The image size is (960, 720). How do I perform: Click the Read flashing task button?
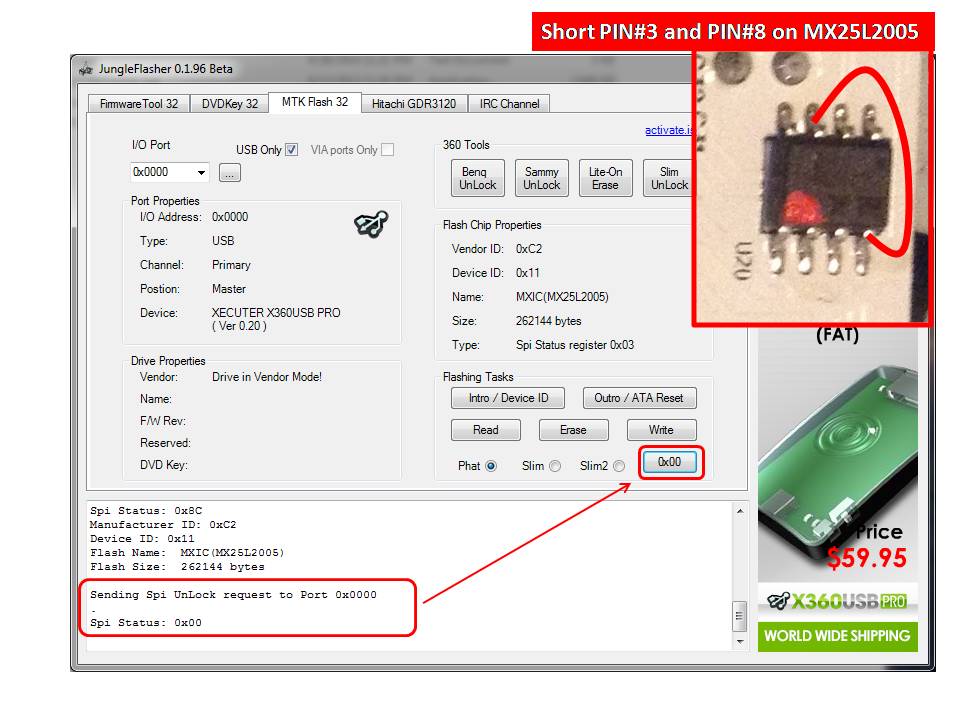pos(486,430)
